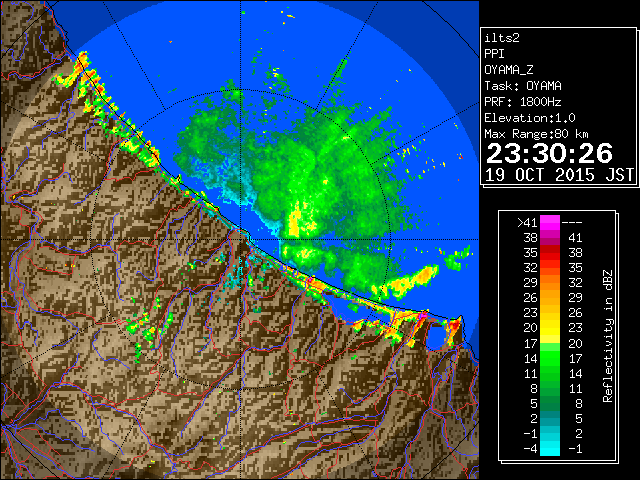Viewport: 640px width, 480px height.
Task: Click the timestamp '23:30:26'
Action: (x=549, y=153)
